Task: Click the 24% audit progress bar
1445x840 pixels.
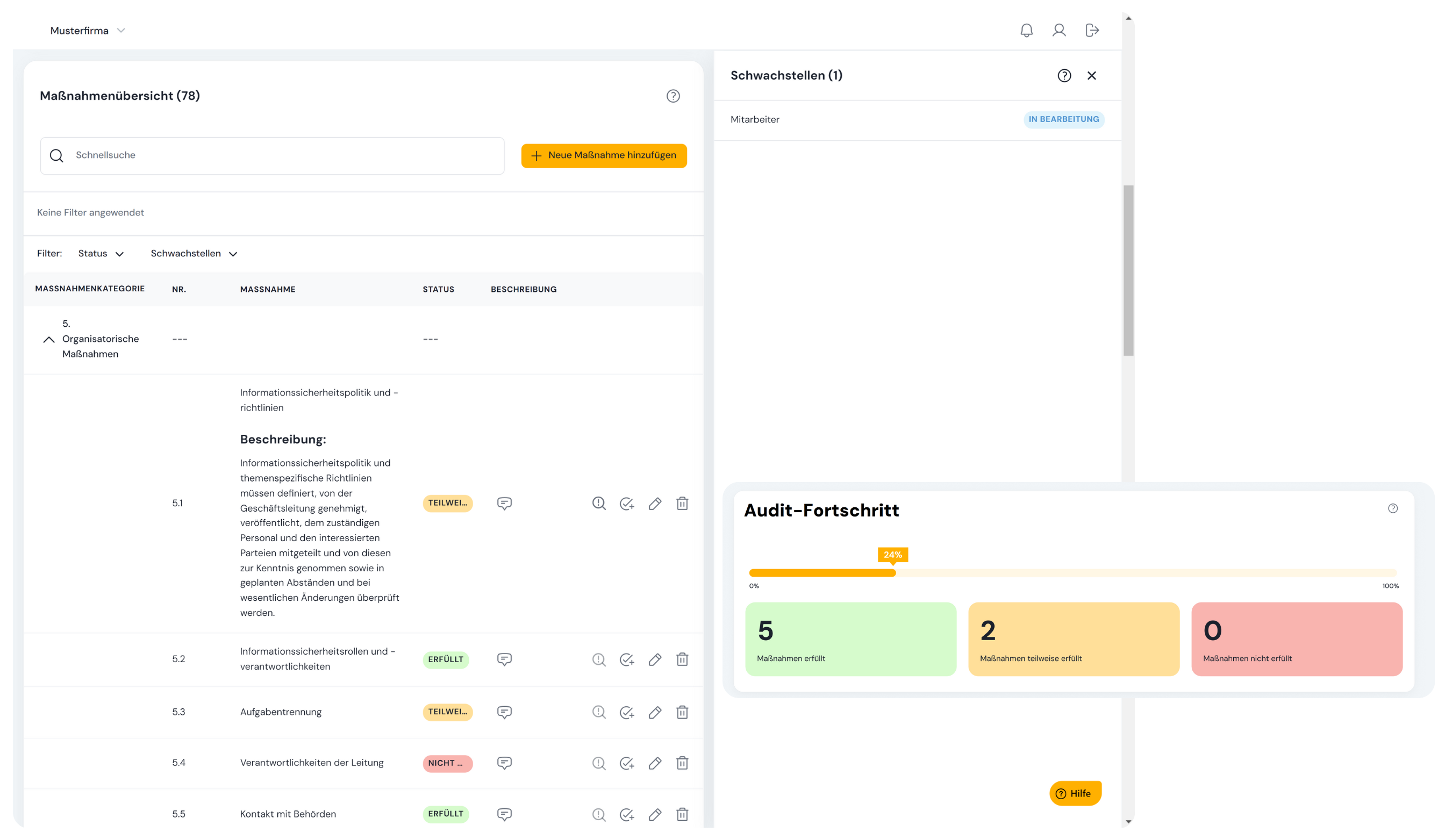Action: coord(822,573)
